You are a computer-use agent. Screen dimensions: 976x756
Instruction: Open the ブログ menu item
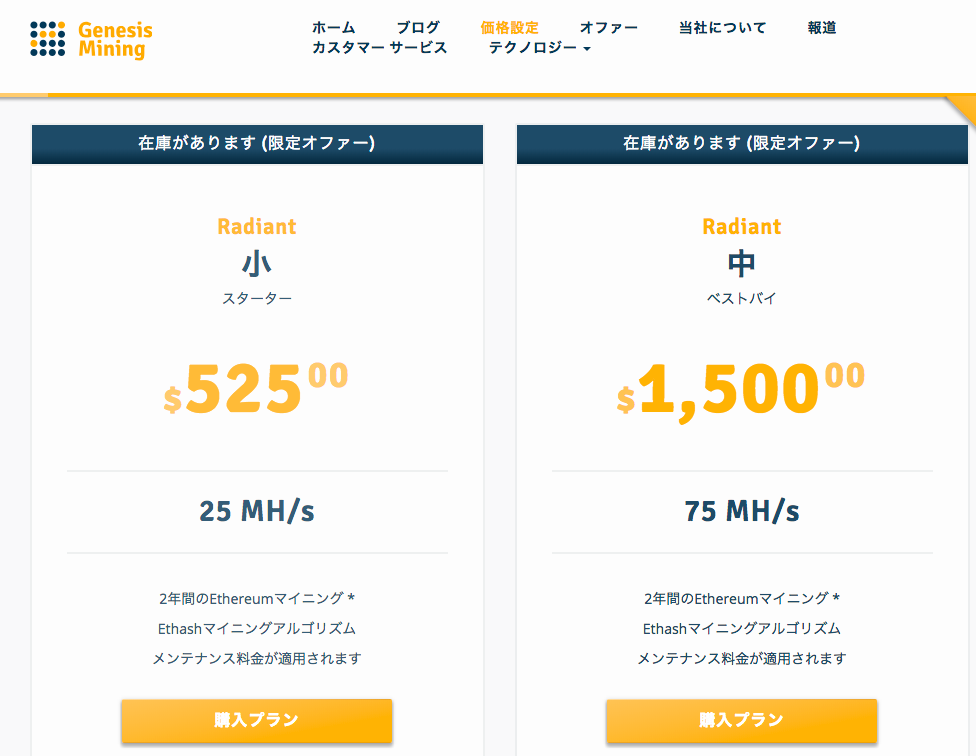[418, 27]
